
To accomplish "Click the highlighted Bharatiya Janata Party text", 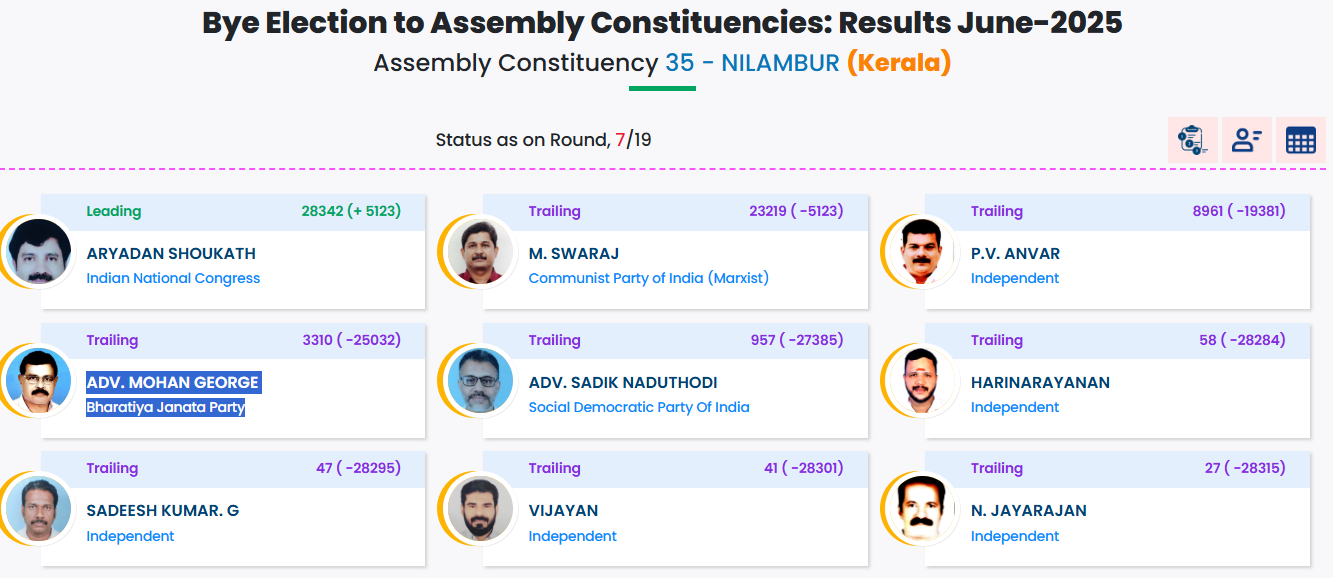I will click(x=165, y=408).
